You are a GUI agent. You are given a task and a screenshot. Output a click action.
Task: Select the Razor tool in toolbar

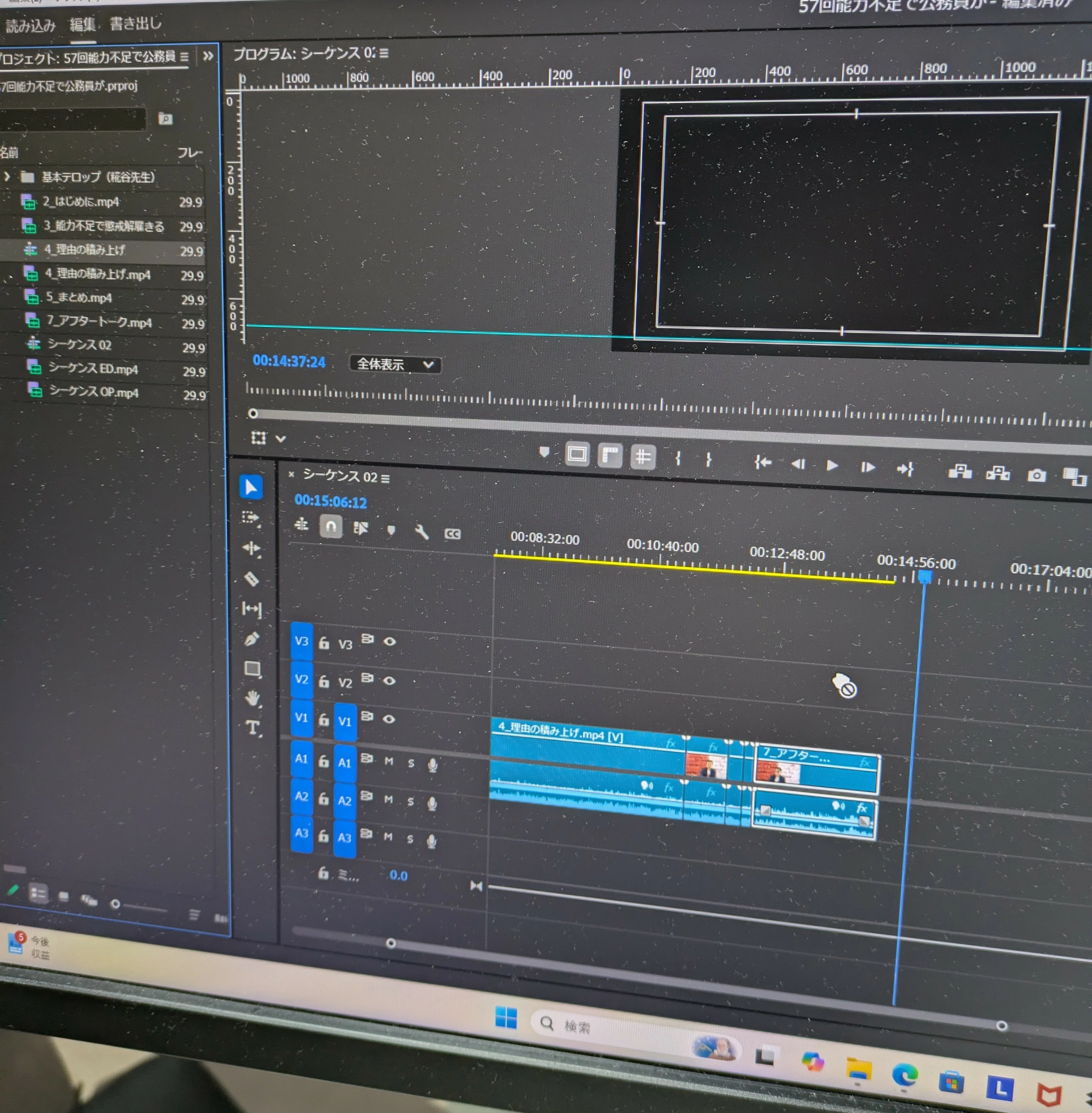(251, 579)
